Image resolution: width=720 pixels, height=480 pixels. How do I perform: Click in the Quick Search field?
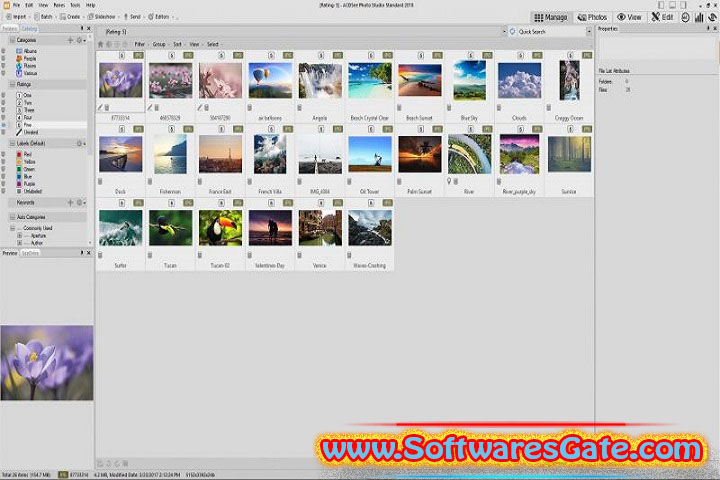[550, 32]
